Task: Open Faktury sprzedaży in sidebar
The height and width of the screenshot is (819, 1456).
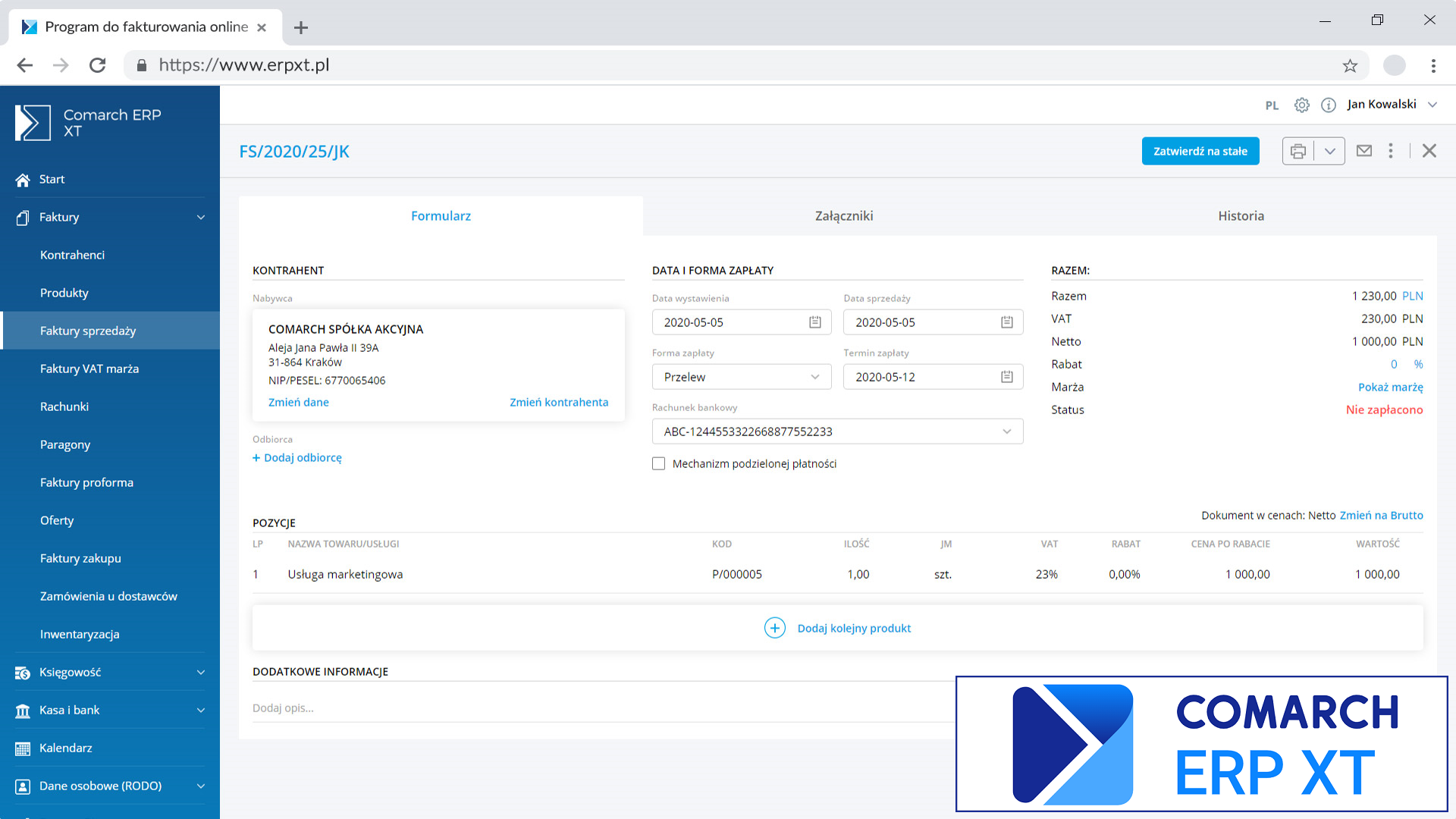Action: click(x=110, y=331)
